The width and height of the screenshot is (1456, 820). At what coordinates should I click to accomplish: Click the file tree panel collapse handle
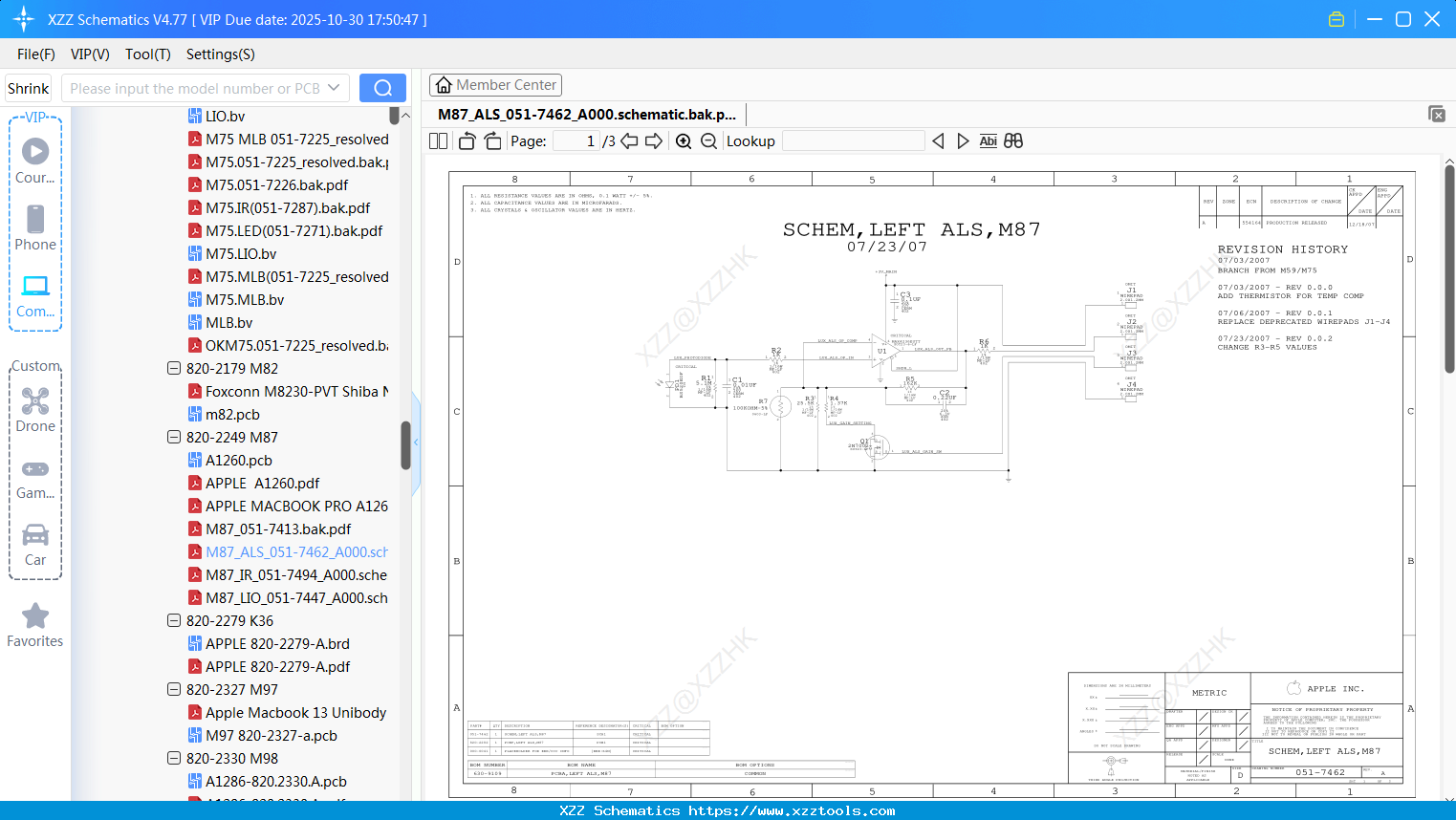pyautogui.click(x=416, y=442)
